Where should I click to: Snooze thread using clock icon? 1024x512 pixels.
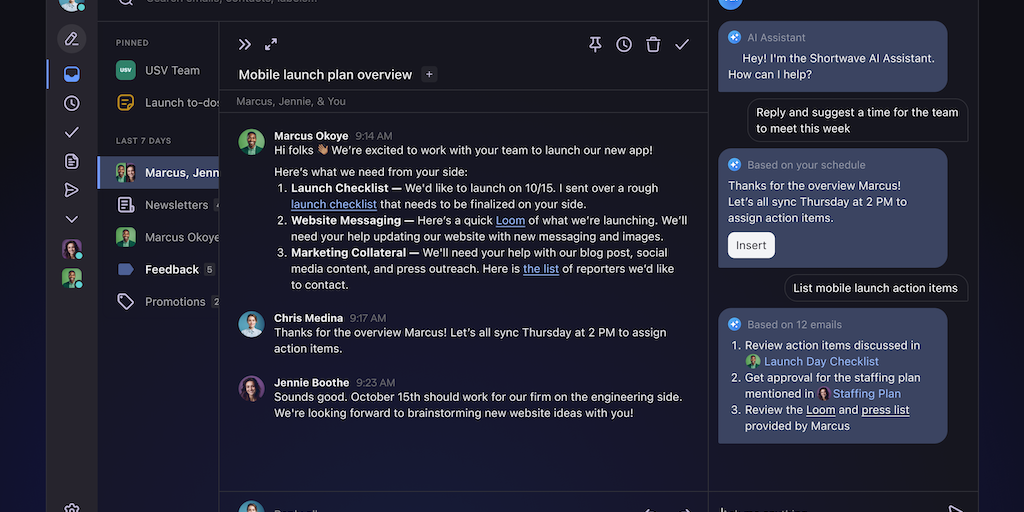pyautogui.click(x=624, y=44)
